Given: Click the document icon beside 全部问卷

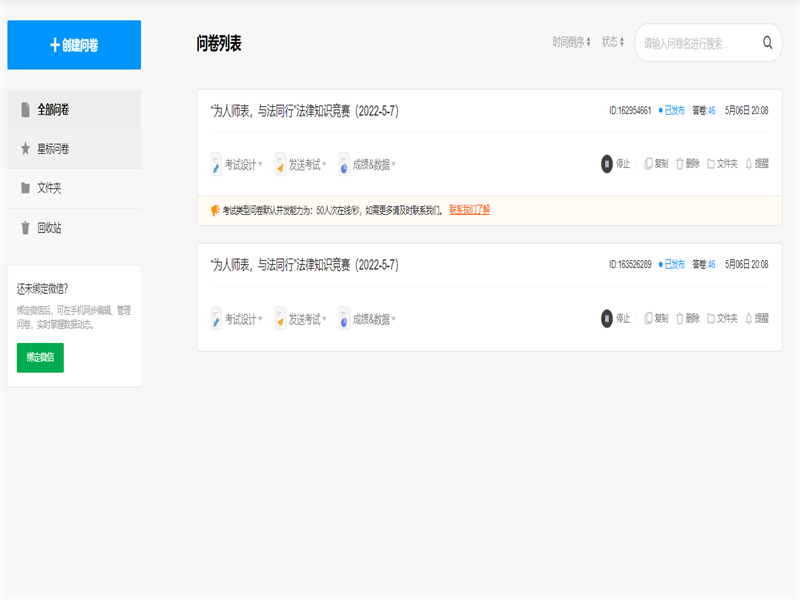Looking at the screenshot, I should click(25, 109).
